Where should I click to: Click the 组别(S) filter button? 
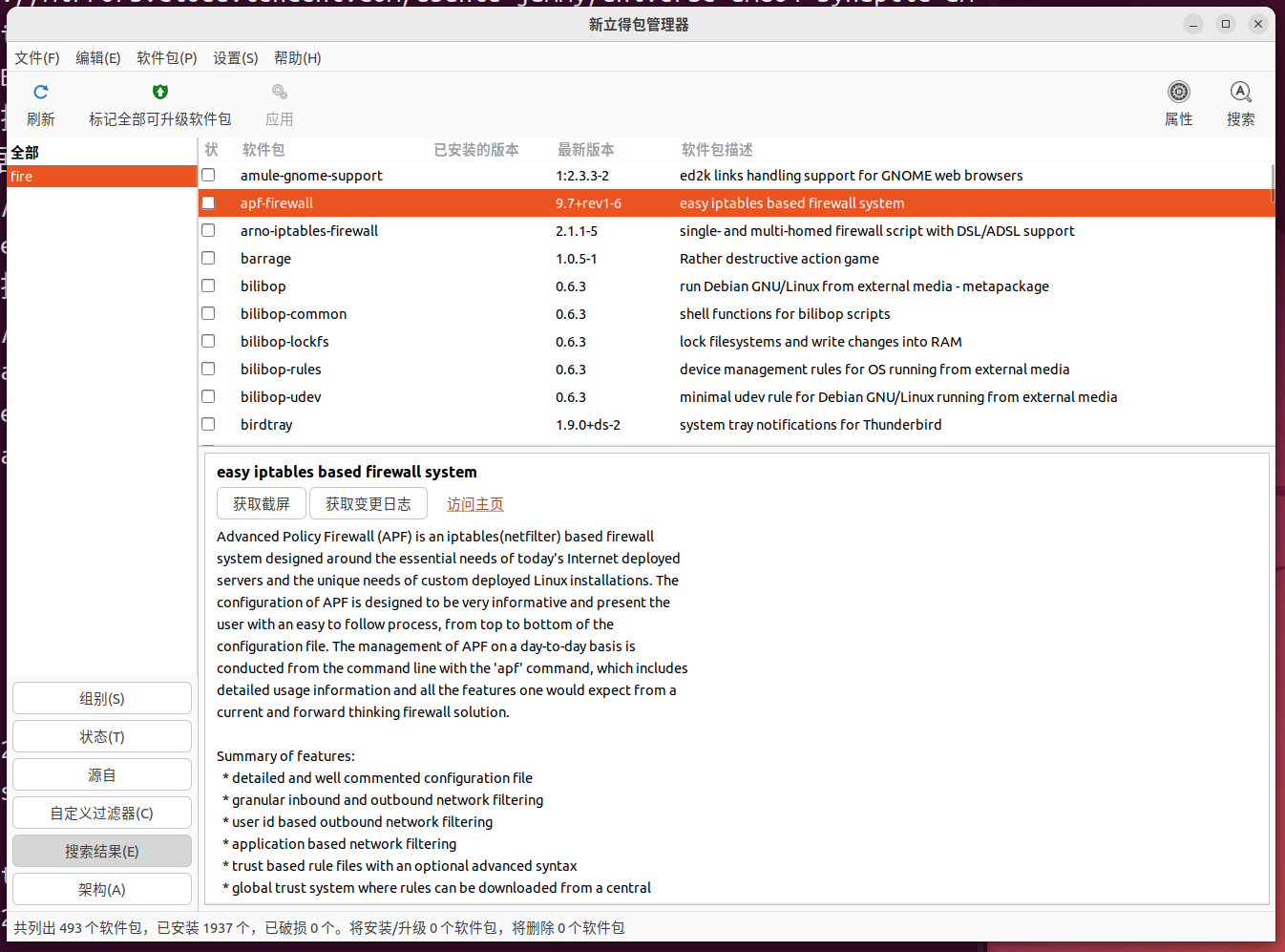point(102,698)
